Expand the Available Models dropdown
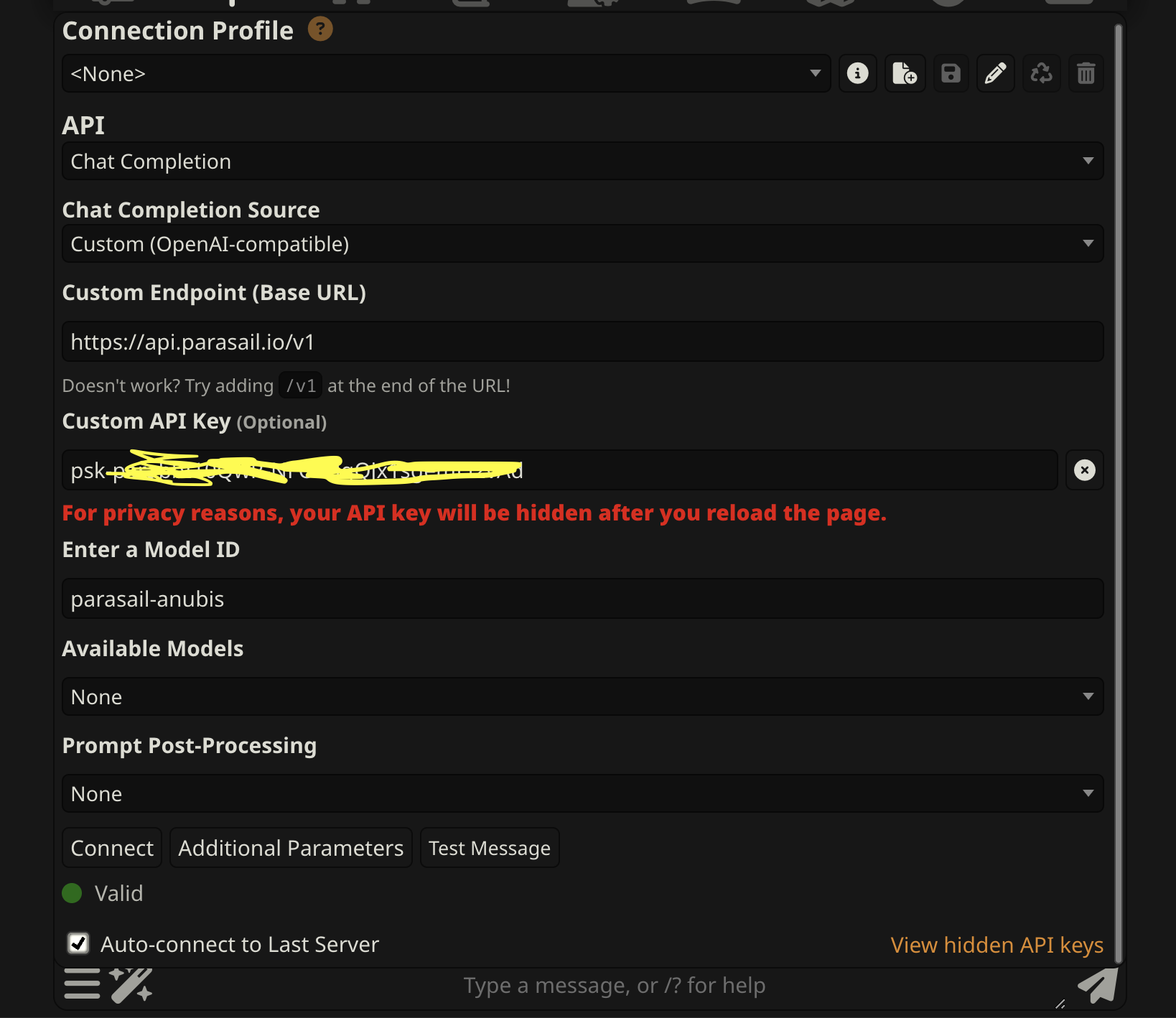This screenshot has width=1176, height=1018. 582,696
